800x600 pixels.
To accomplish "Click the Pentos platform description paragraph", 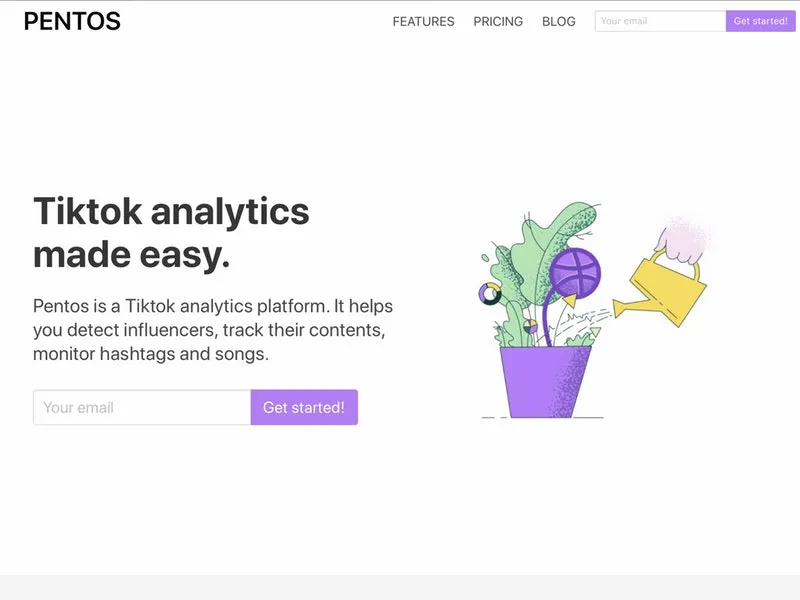I will pyautogui.click(x=213, y=328).
